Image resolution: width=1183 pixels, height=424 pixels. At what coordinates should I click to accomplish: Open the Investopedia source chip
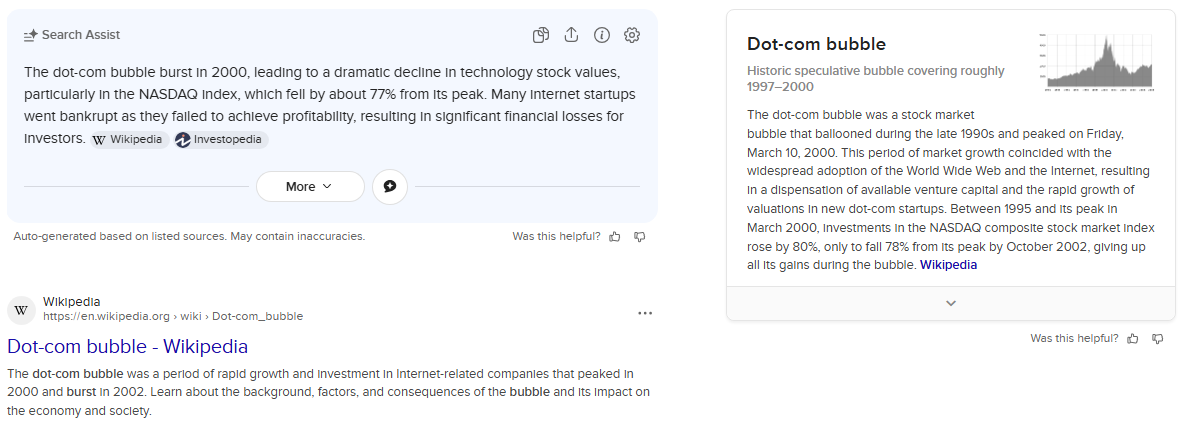[x=220, y=140]
